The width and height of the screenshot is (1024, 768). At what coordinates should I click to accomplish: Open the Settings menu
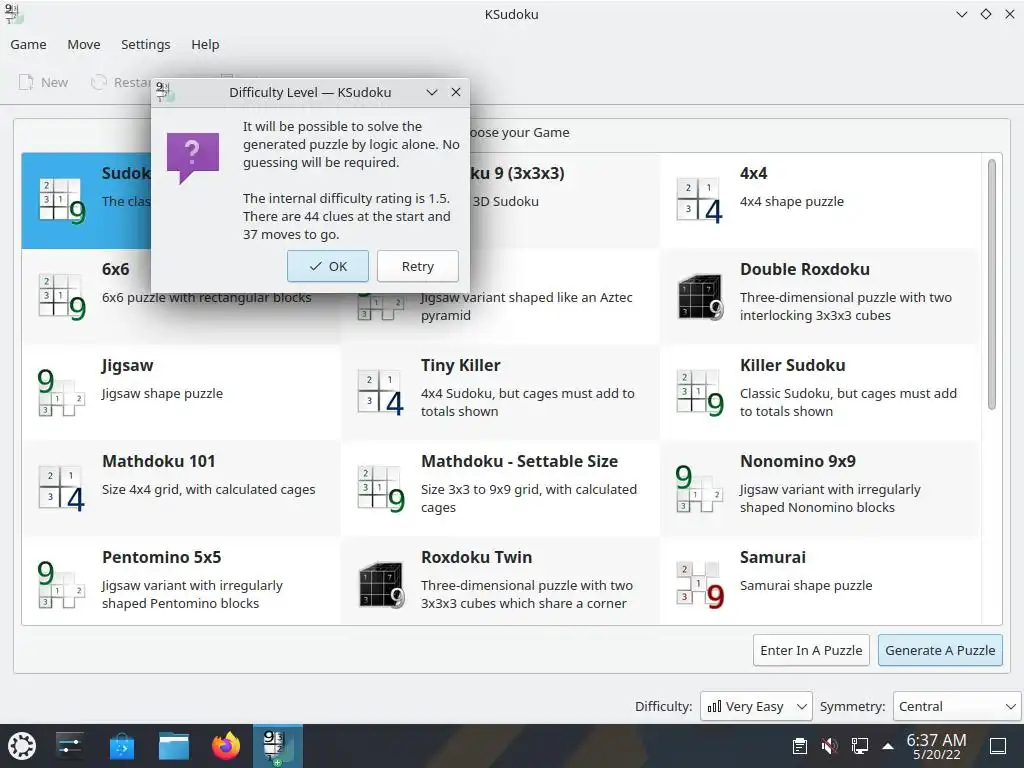(x=146, y=44)
